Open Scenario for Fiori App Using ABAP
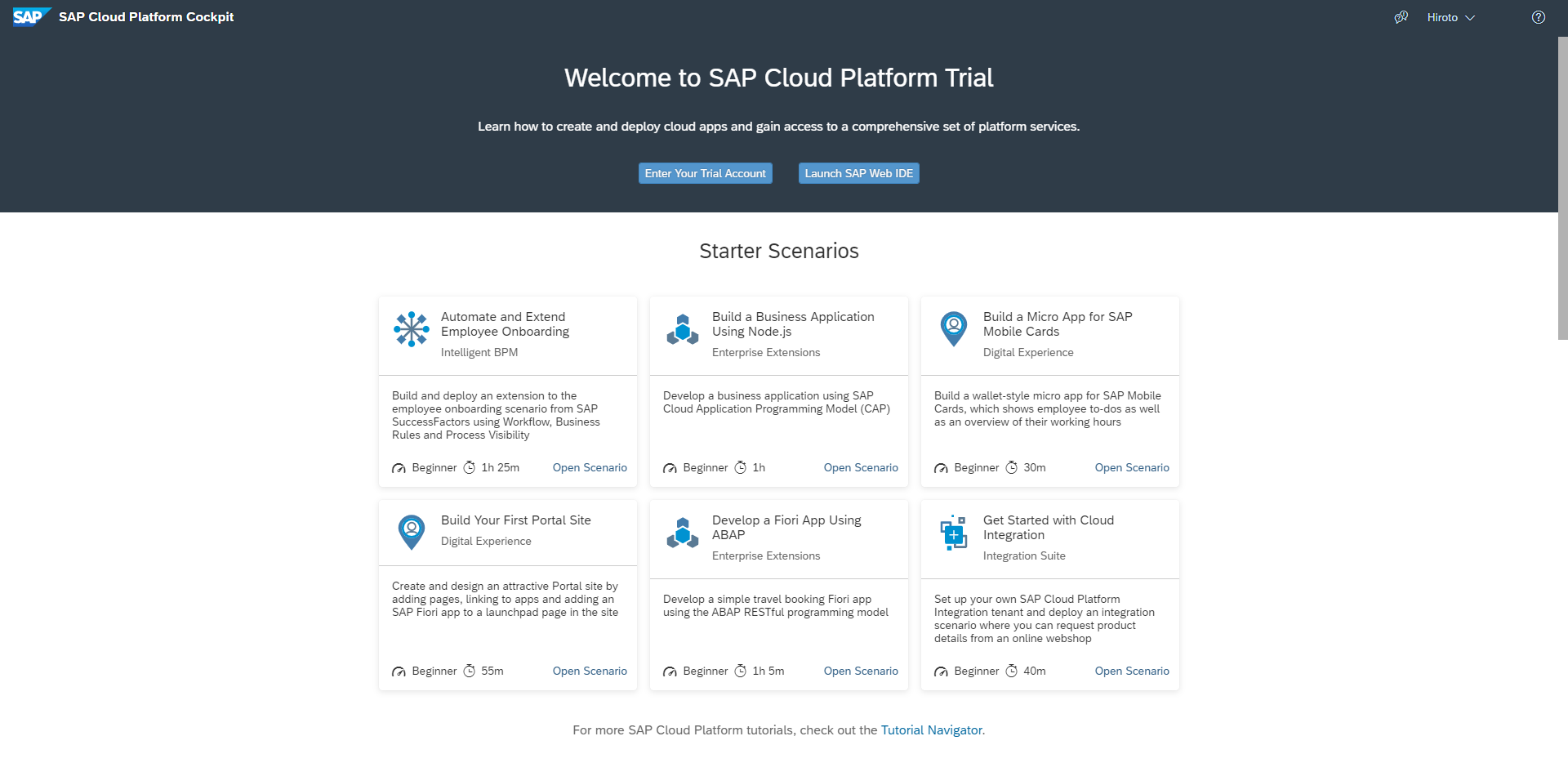The width and height of the screenshot is (1568, 763). (861, 671)
